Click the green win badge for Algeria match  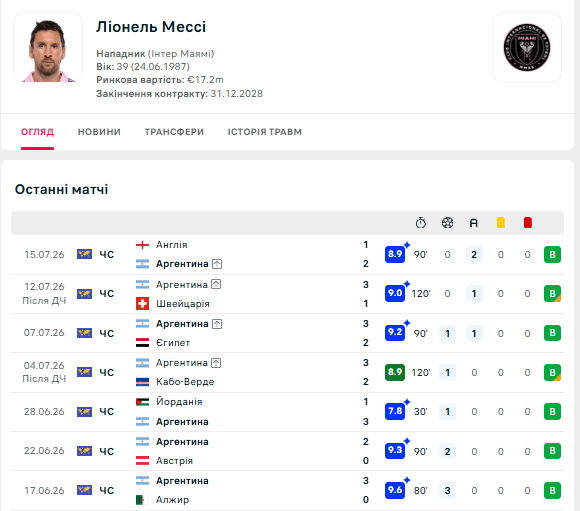[x=552, y=490]
